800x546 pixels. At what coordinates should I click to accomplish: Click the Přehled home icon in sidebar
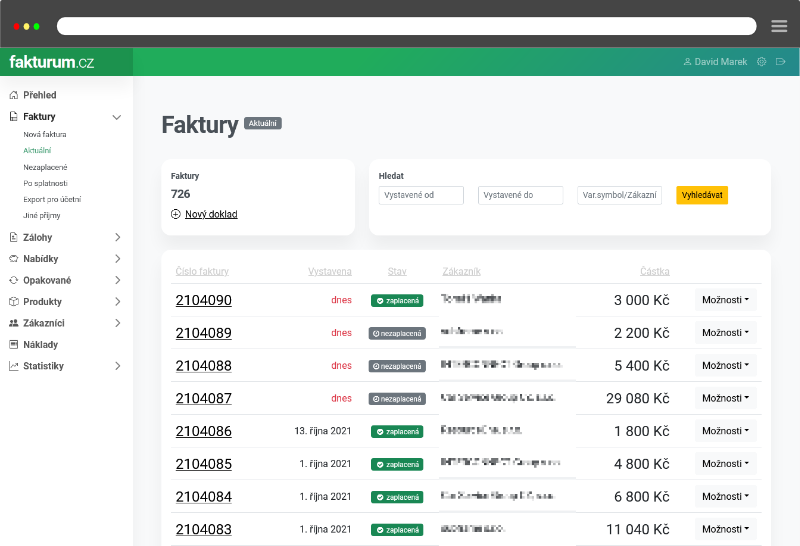[x=14, y=95]
